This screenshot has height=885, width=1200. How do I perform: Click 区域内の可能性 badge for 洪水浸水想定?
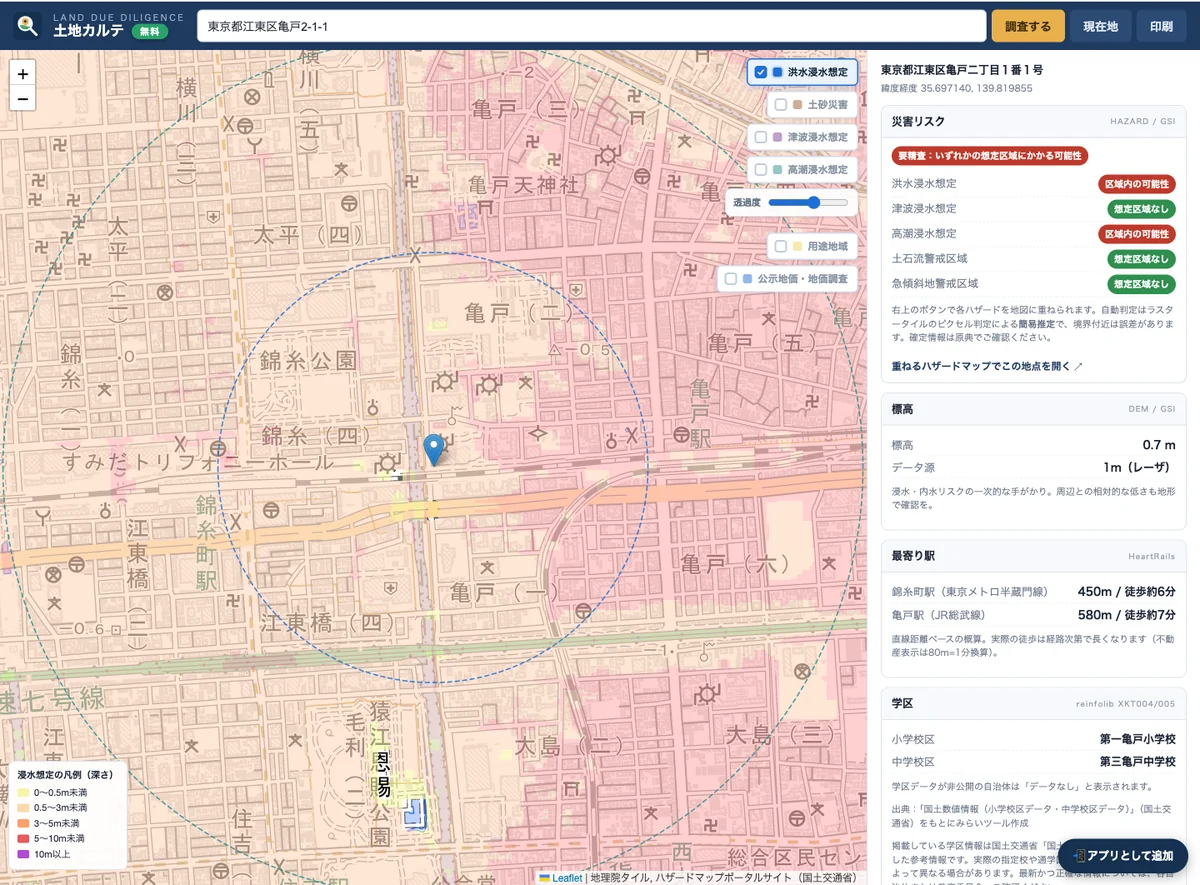click(1136, 184)
